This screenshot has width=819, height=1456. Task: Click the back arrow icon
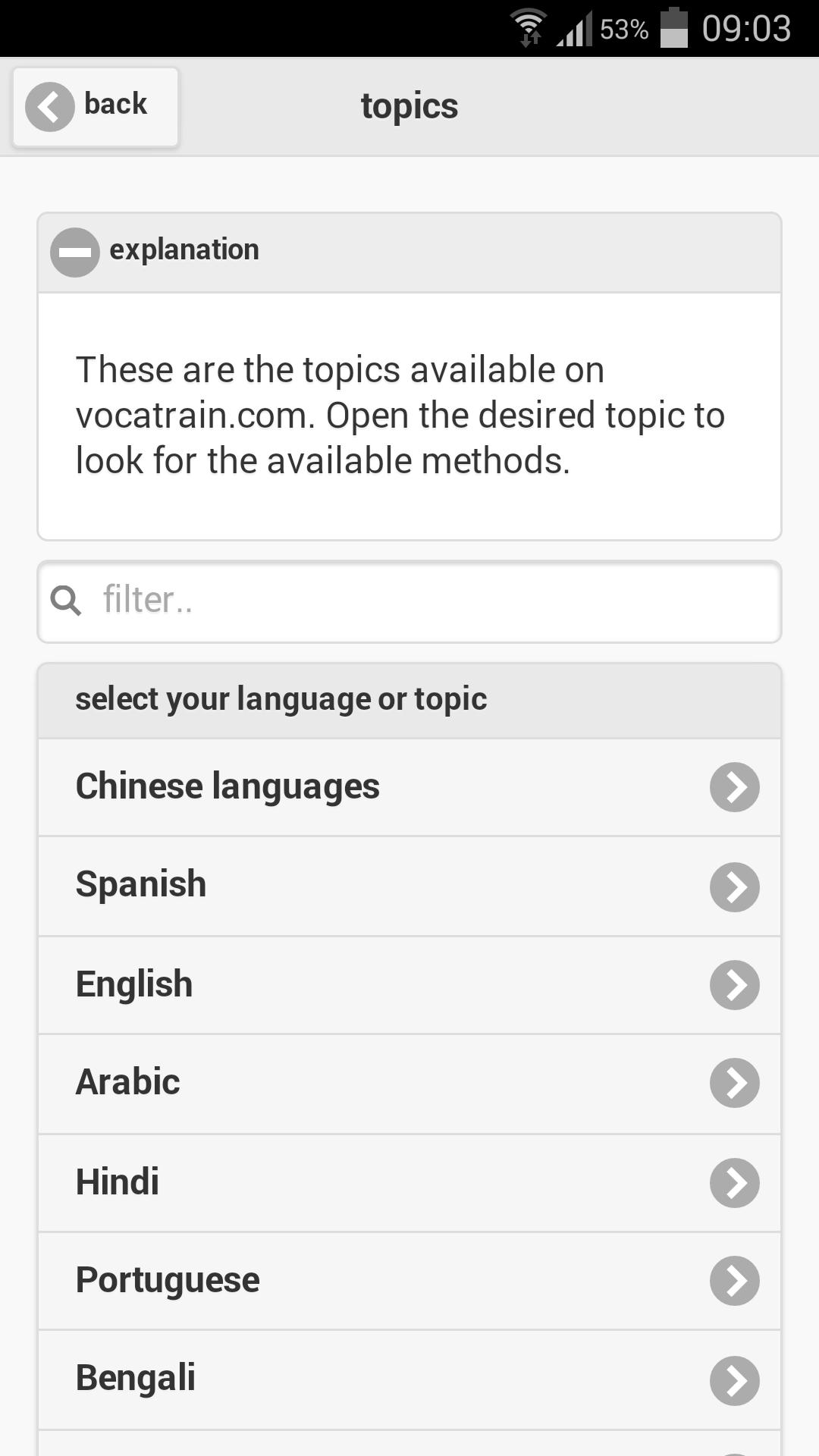pos(49,107)
